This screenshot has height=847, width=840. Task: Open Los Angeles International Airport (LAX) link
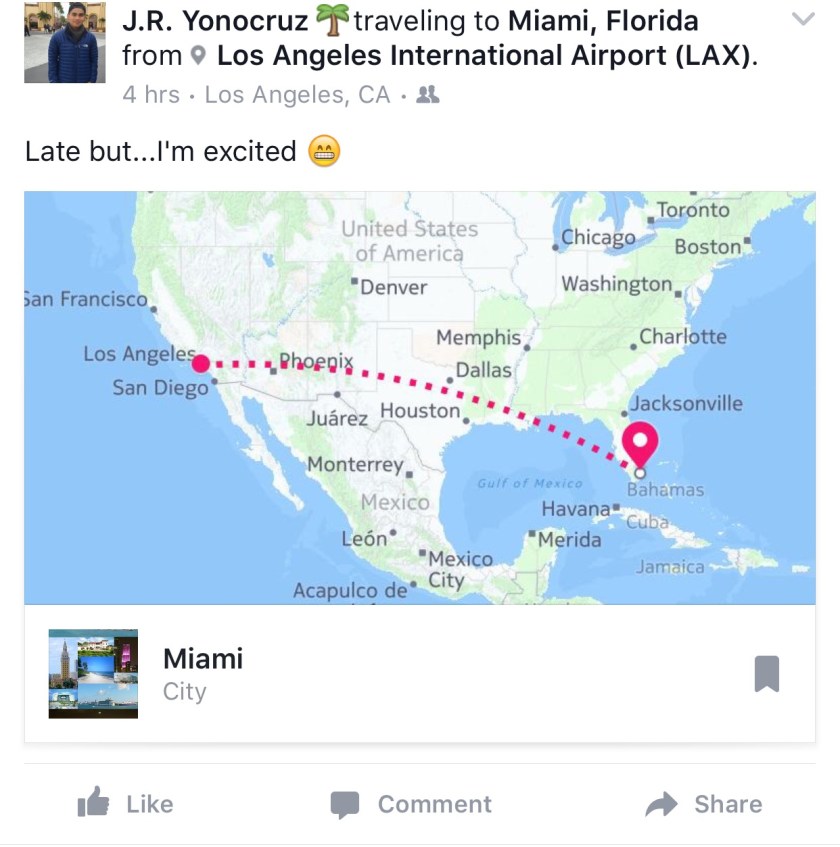click(x=483, y=56)
